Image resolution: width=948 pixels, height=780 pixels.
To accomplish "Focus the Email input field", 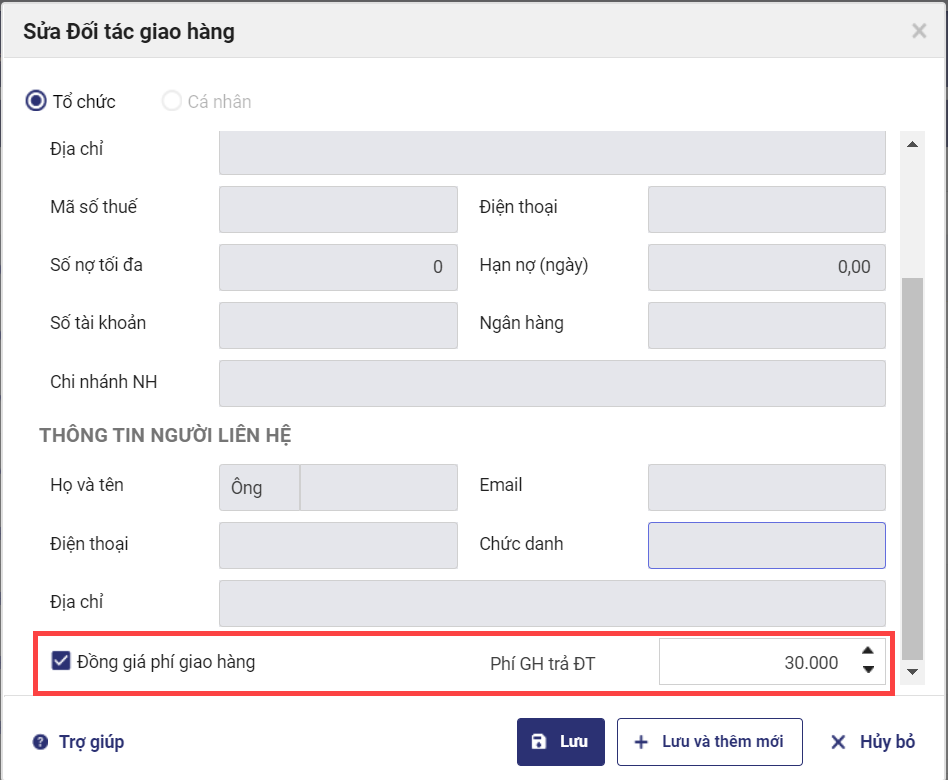I will tap(766, 487).
